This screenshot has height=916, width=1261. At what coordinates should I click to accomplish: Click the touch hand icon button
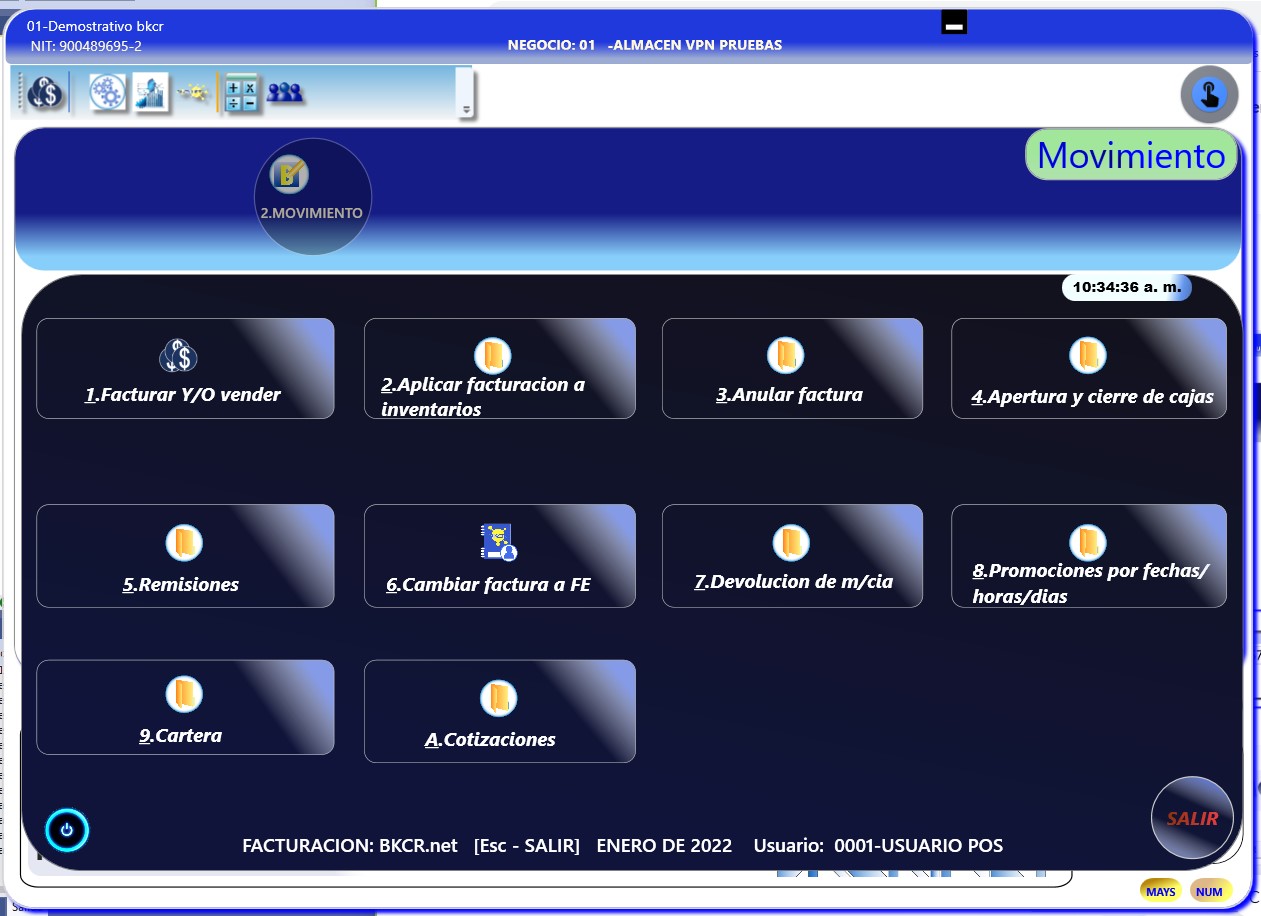(x=1209, y=95)
